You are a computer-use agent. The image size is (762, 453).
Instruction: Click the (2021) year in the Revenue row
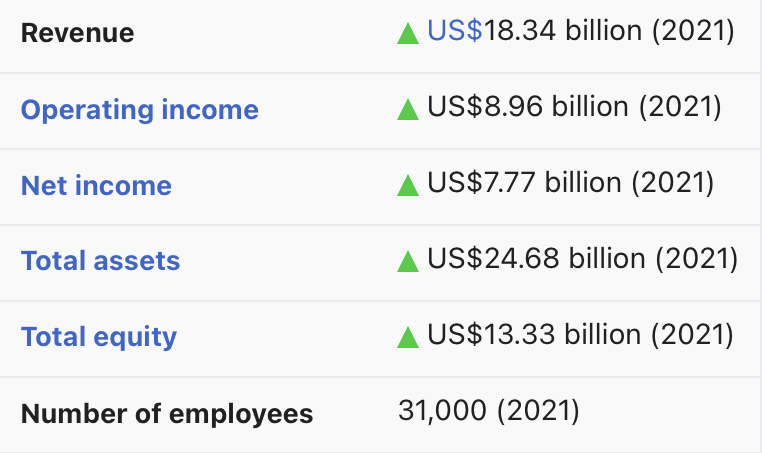point(693,31)
